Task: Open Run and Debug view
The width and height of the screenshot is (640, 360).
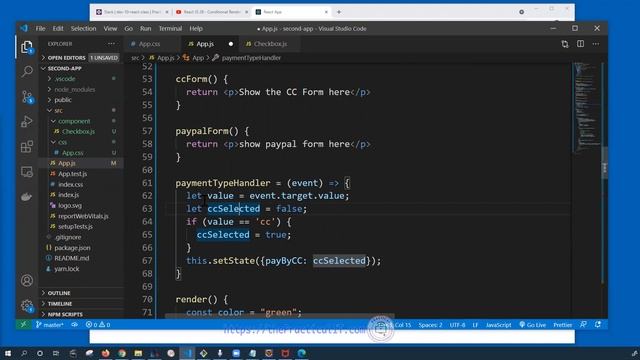Action: (27, 122)
